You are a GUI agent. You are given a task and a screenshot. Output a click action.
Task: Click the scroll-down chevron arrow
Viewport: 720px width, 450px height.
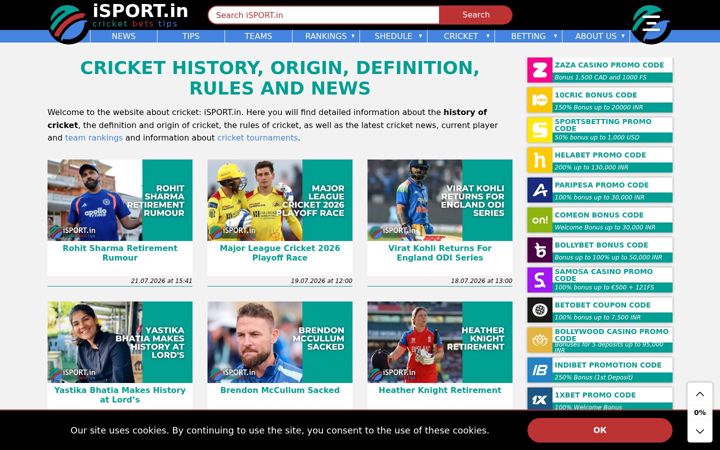point(700,431)
